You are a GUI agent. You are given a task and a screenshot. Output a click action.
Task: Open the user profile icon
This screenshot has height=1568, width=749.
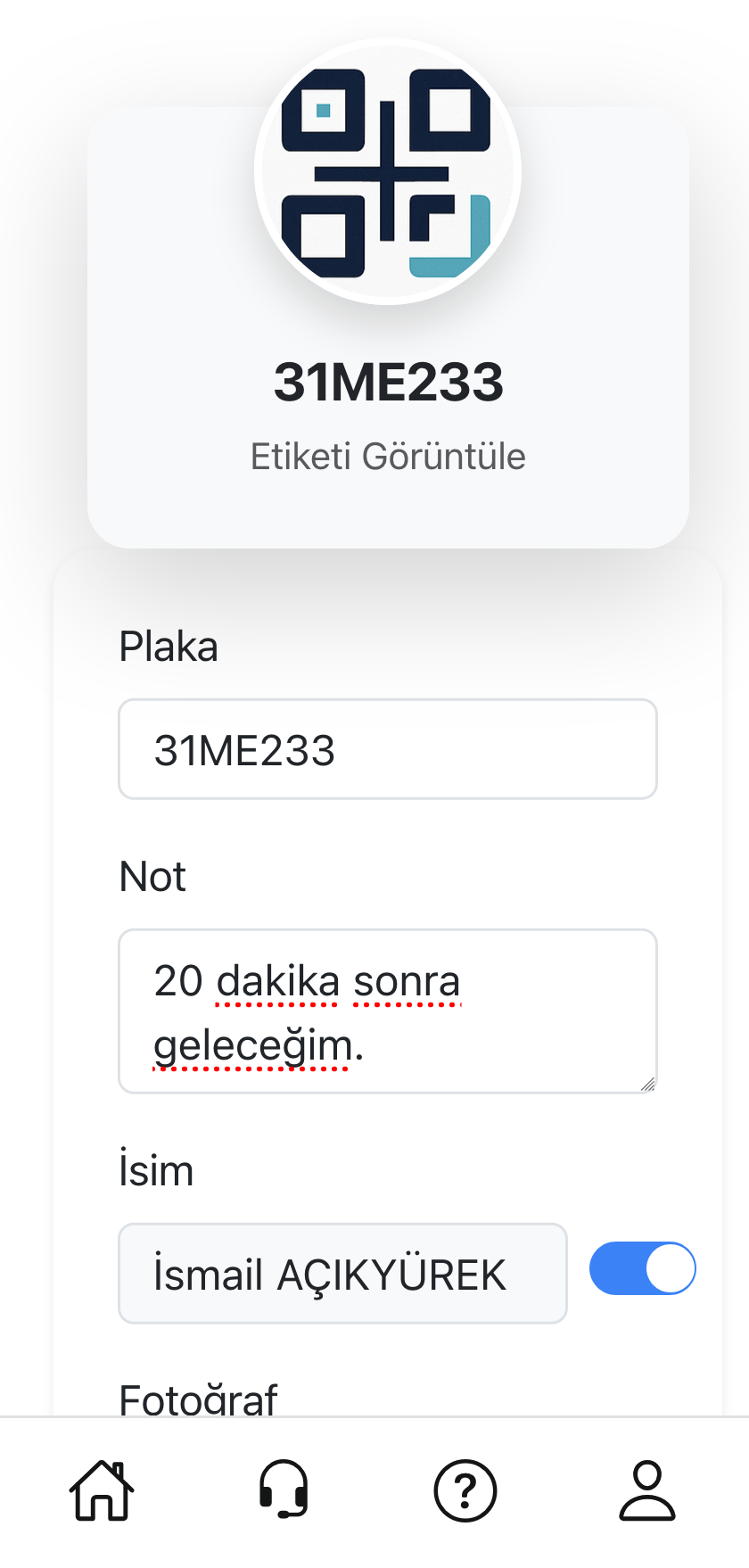click(x=647, y=1490)
